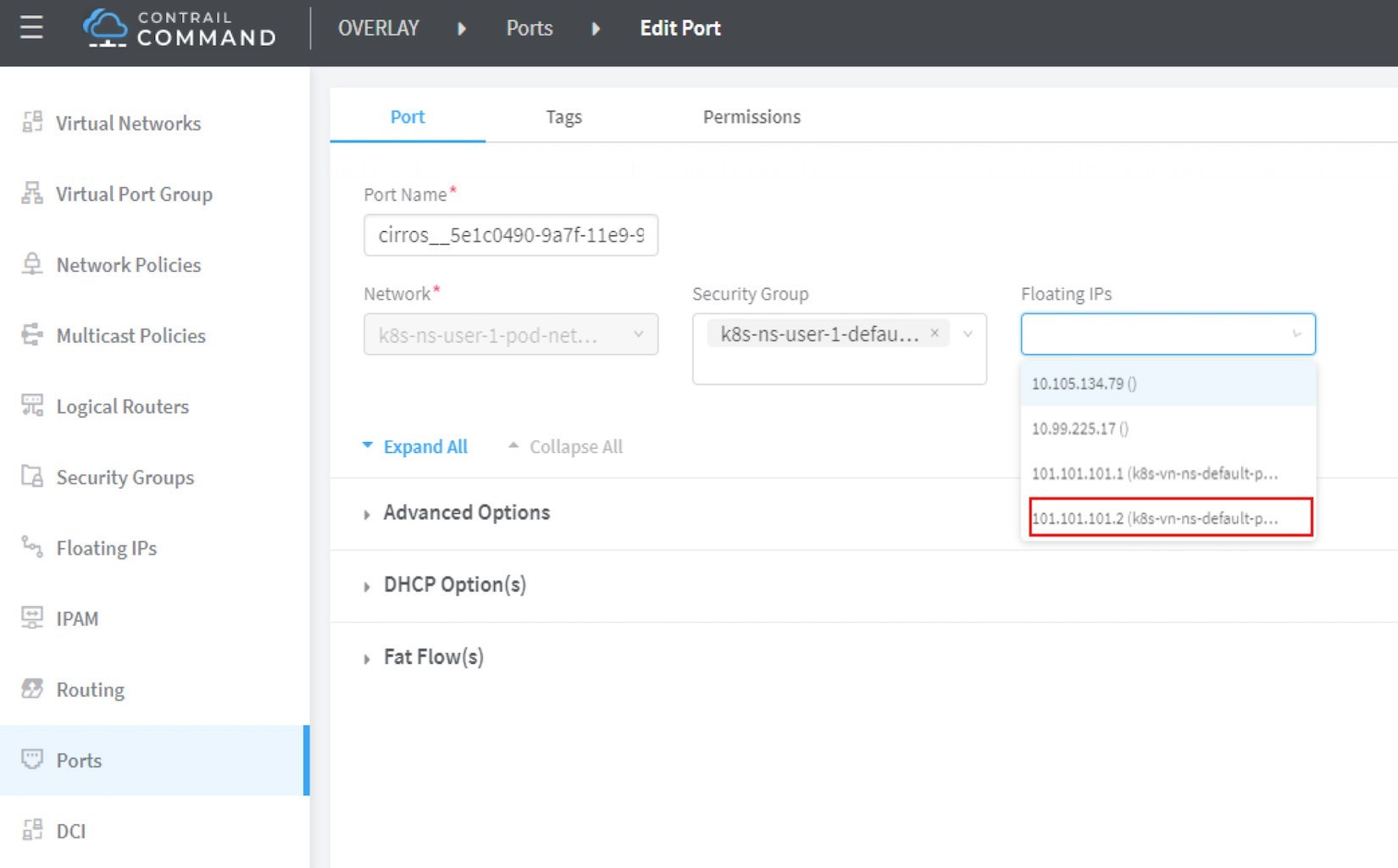Viewport: 1398px width, 868px height.
Task: Click the Edit Port breadcrumb title
Action: [680, 28]
